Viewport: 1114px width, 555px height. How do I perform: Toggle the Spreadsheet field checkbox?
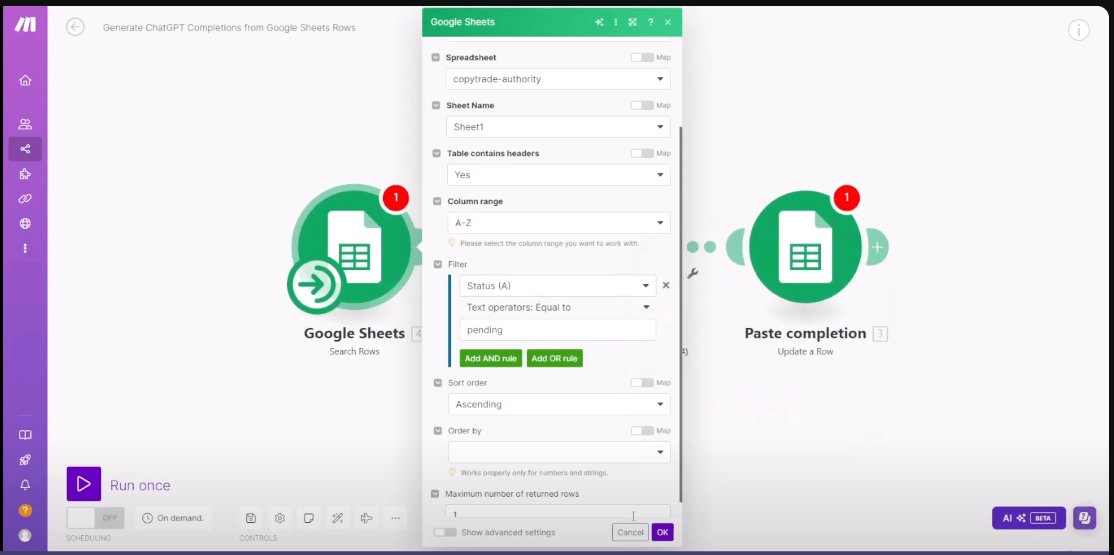(436, 58)
